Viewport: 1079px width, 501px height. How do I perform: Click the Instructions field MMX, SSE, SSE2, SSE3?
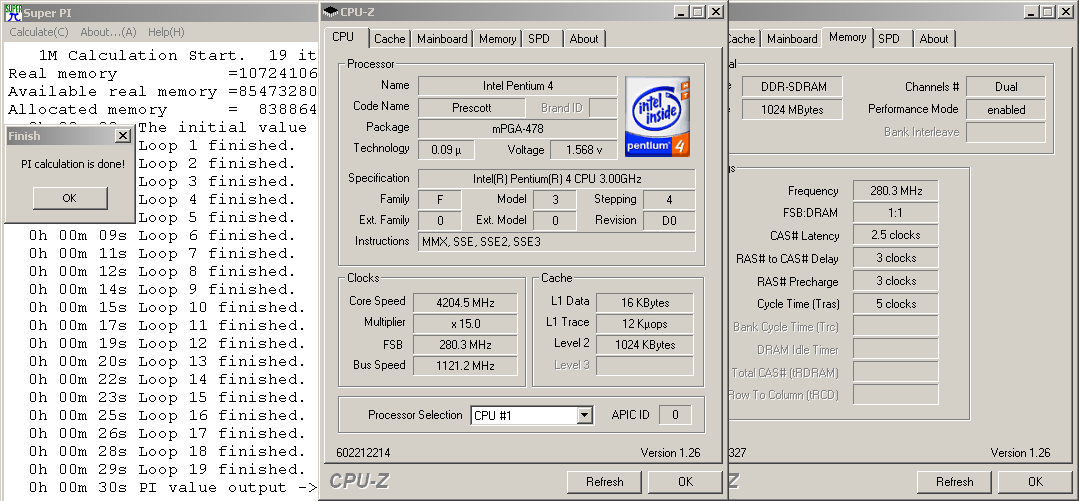click(x=557, y=242)
